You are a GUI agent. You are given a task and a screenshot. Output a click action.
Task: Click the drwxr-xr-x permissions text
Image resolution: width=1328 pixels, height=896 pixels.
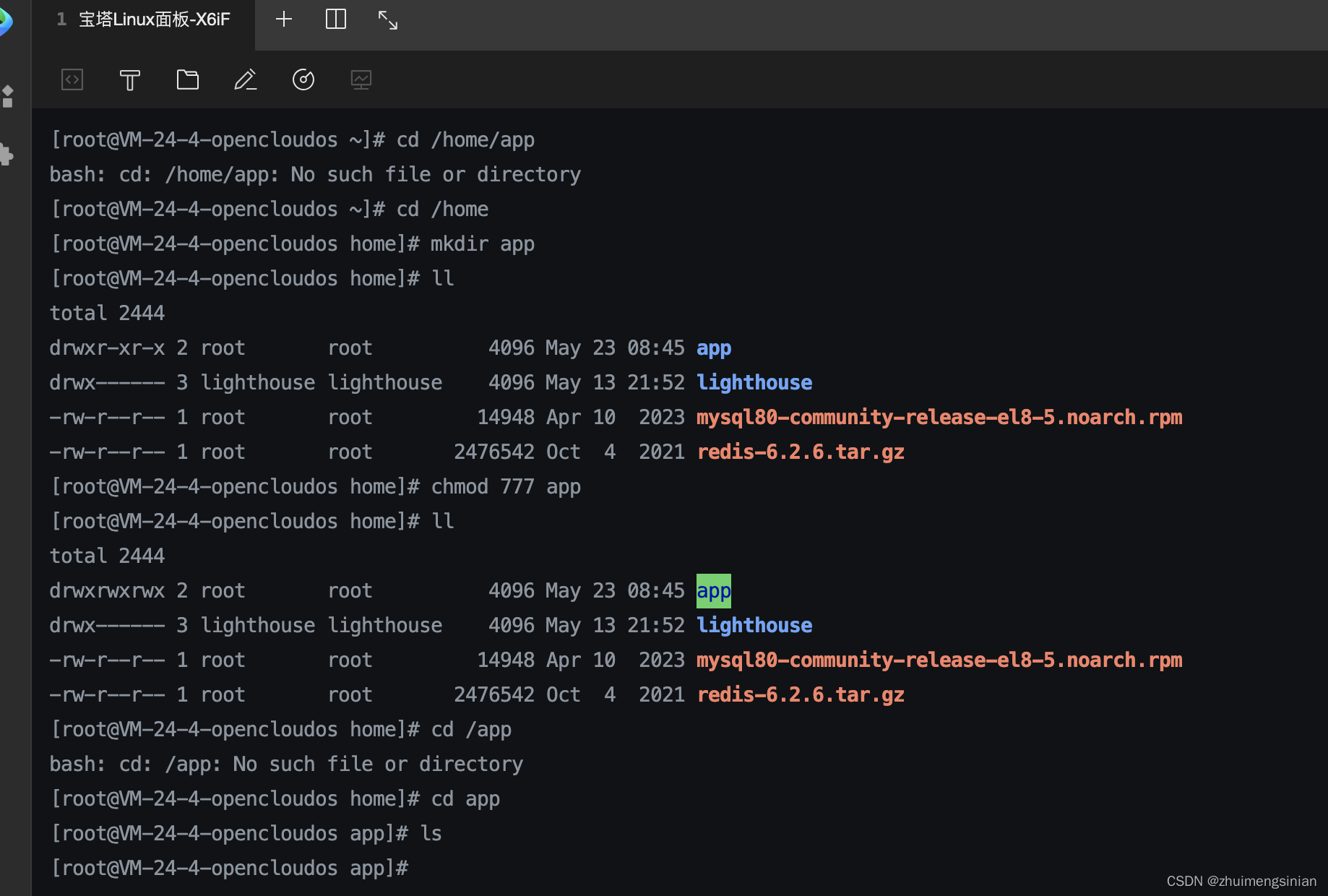tap(107, 348)
